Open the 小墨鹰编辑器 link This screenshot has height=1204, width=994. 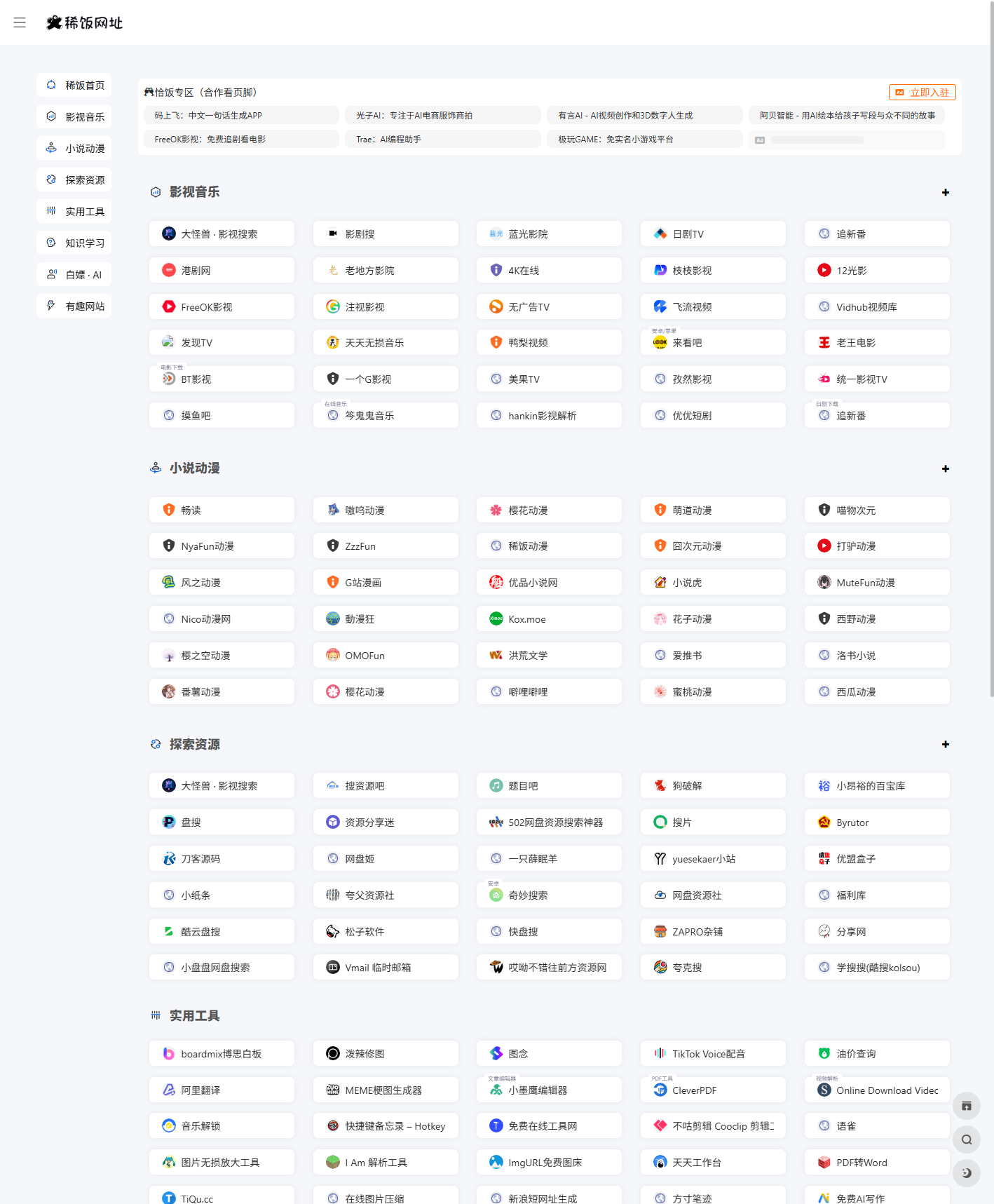(x=549, y=1090)
